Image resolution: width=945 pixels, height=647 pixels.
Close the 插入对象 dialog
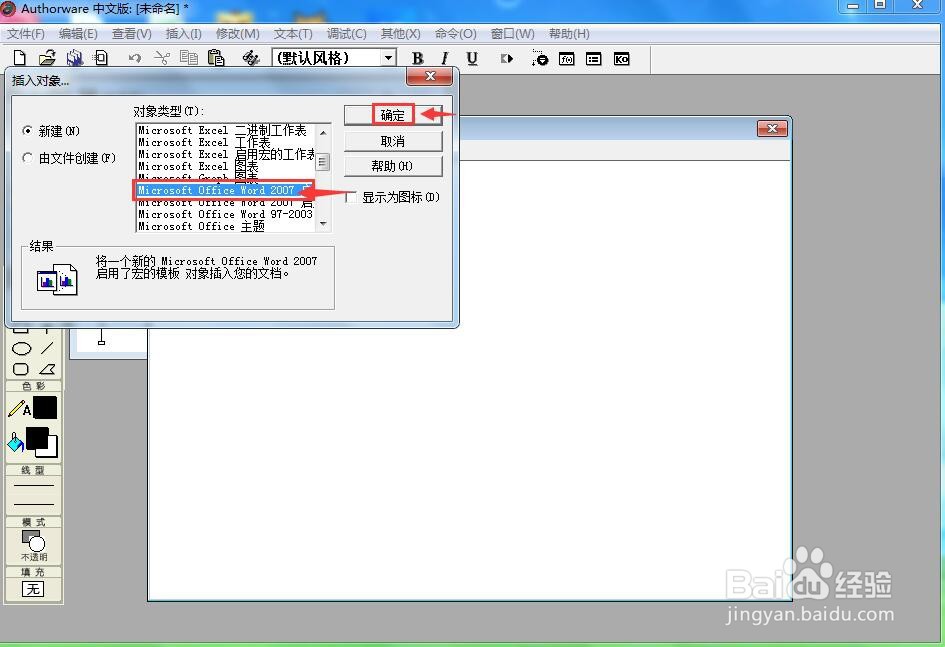click(430, 77)
